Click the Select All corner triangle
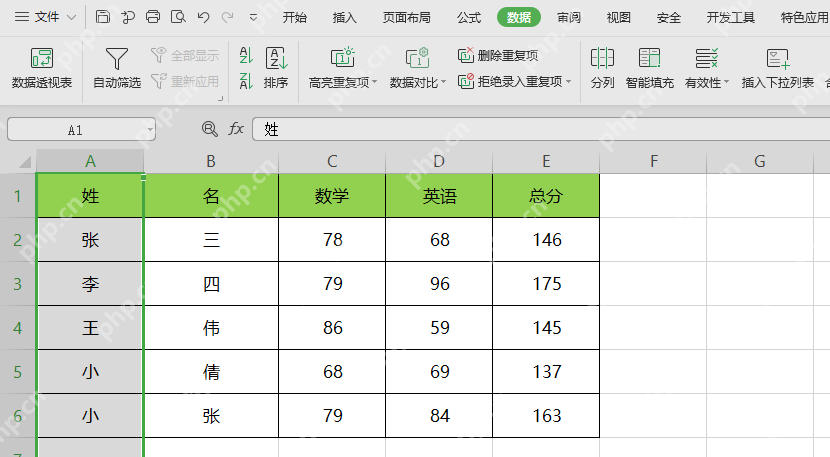The height and width of the screenshot is (457, 830). (24, 162)
